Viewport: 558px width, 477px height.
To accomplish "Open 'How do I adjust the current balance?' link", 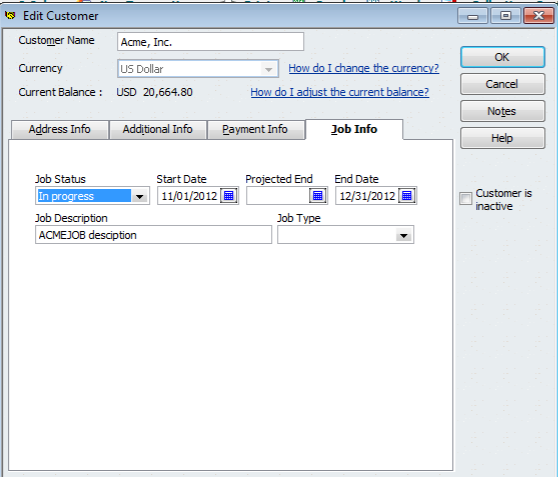I will pyautogui.click(x=339, y=92).
